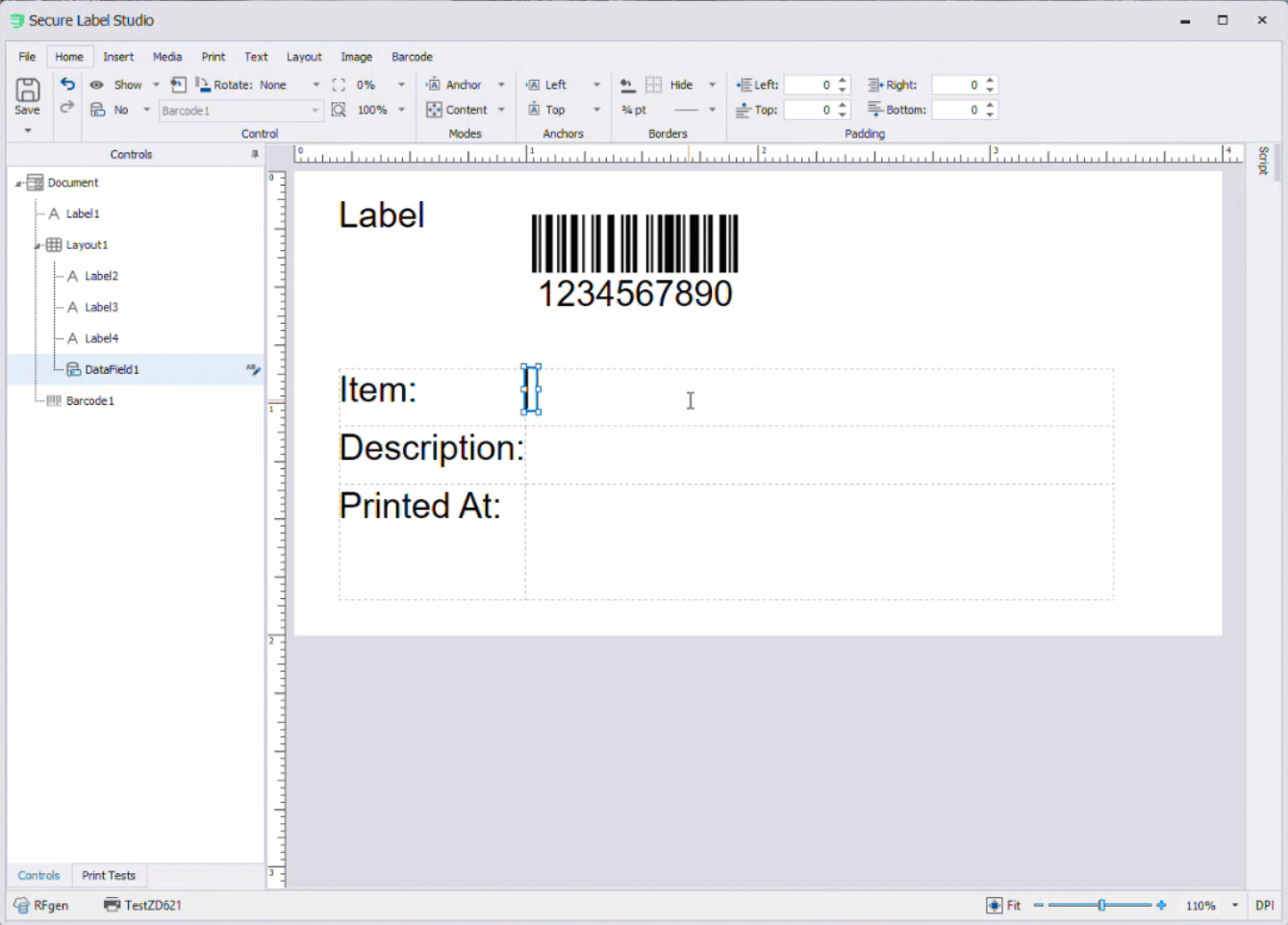Open the Top anchor dropdown arrow

(x=596, y=110)
